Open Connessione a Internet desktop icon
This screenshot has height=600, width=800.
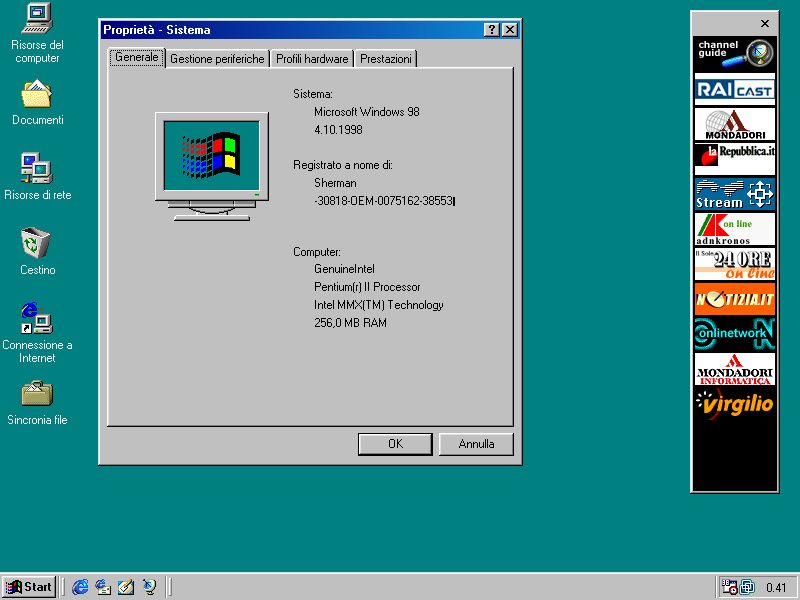(37, 320)
